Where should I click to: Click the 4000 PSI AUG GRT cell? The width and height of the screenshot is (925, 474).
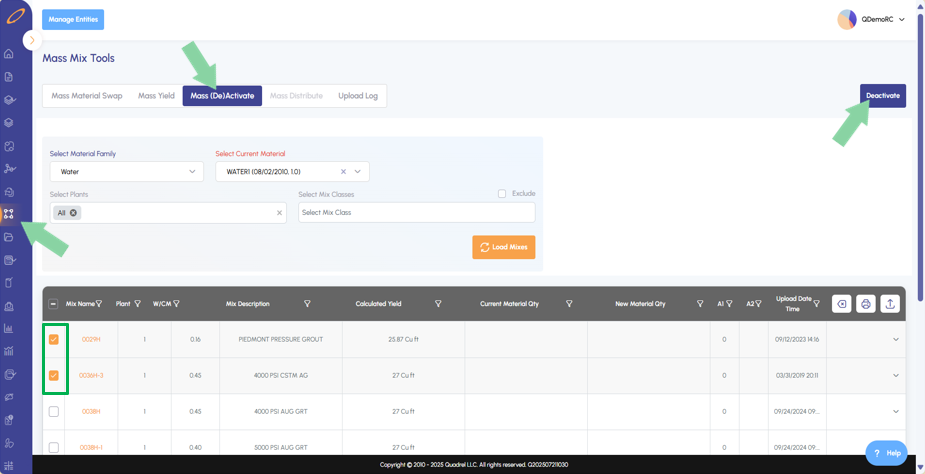pyautogui.click(x=281, y=411)
